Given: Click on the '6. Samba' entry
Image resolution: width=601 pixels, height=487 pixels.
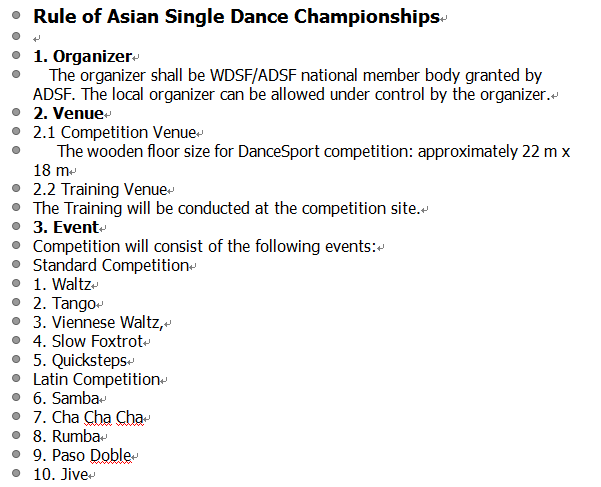Looking at the screenshot, I should [66, 398].
